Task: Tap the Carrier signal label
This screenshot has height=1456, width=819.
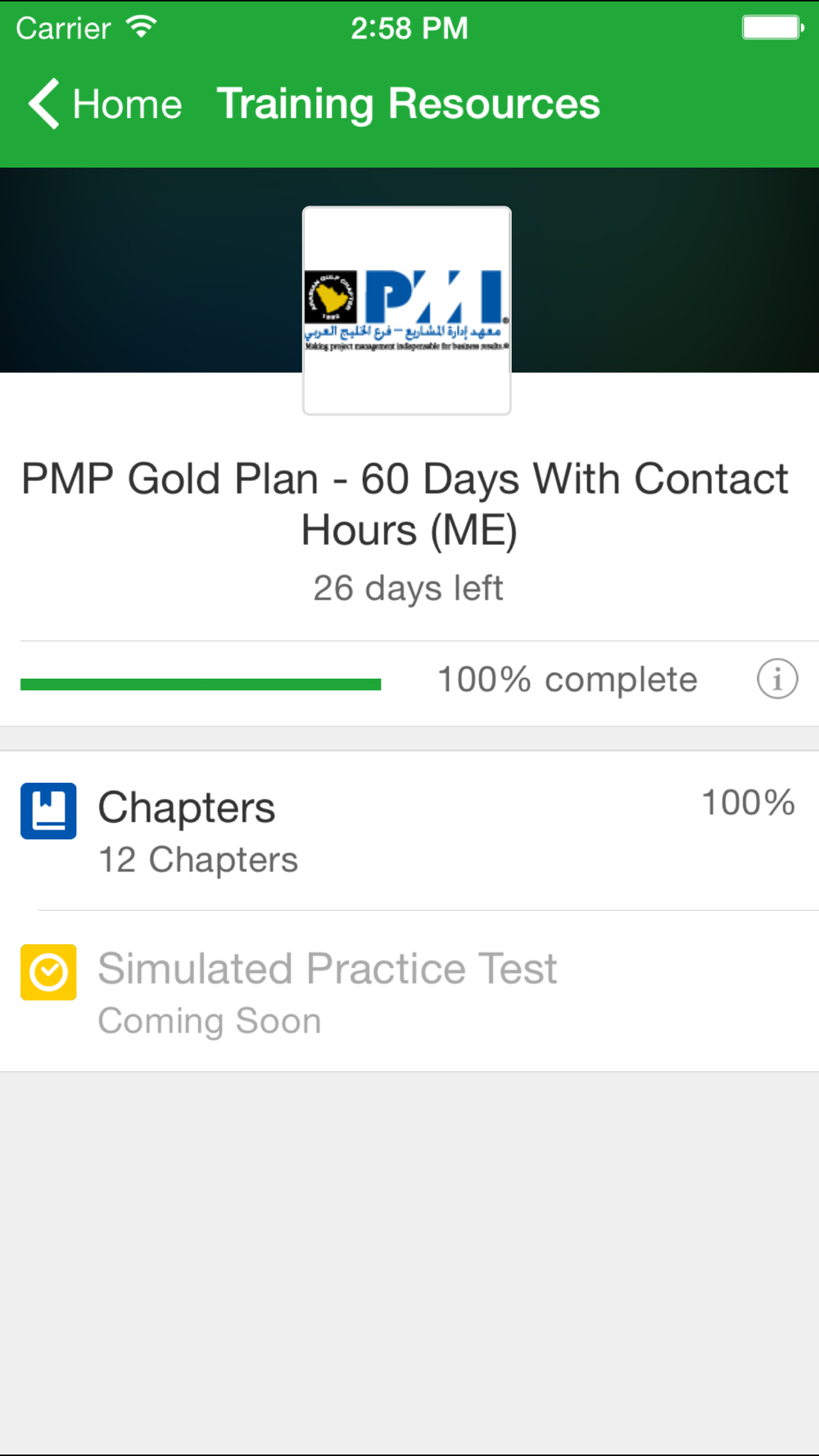Action: coord(63,29)
